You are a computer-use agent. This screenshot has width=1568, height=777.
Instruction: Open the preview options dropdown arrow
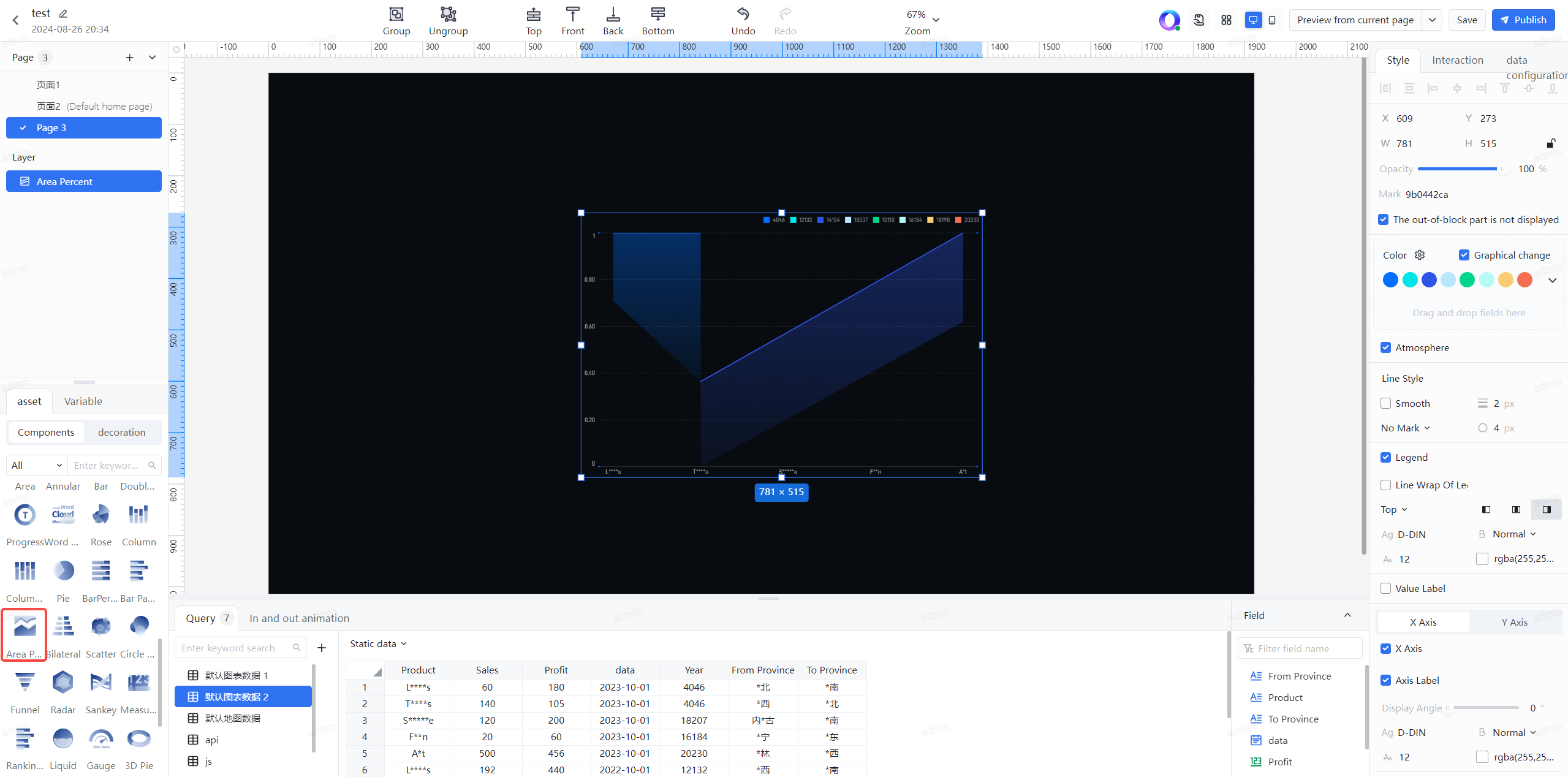pos(1432,20)
